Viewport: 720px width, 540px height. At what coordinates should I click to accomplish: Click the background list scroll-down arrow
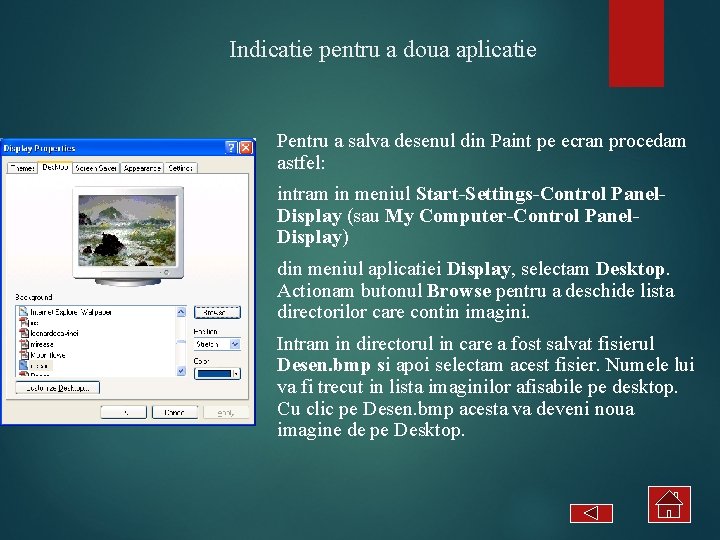click(x=181, y=371)
